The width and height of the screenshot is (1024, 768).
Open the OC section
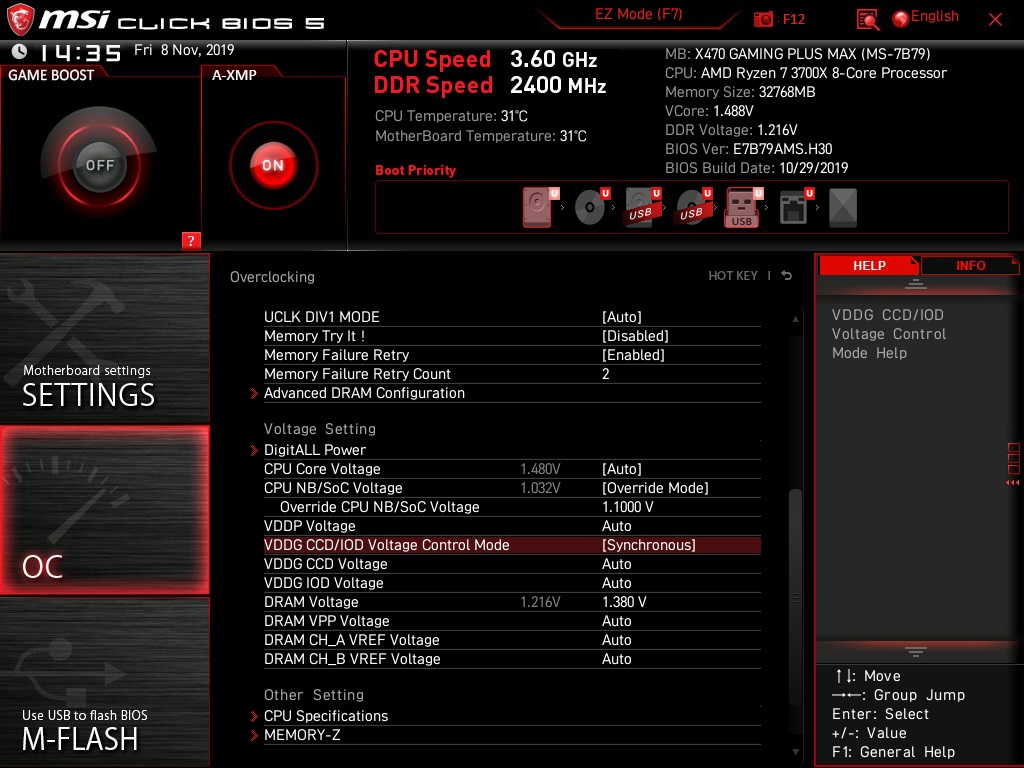click(104, 510)
